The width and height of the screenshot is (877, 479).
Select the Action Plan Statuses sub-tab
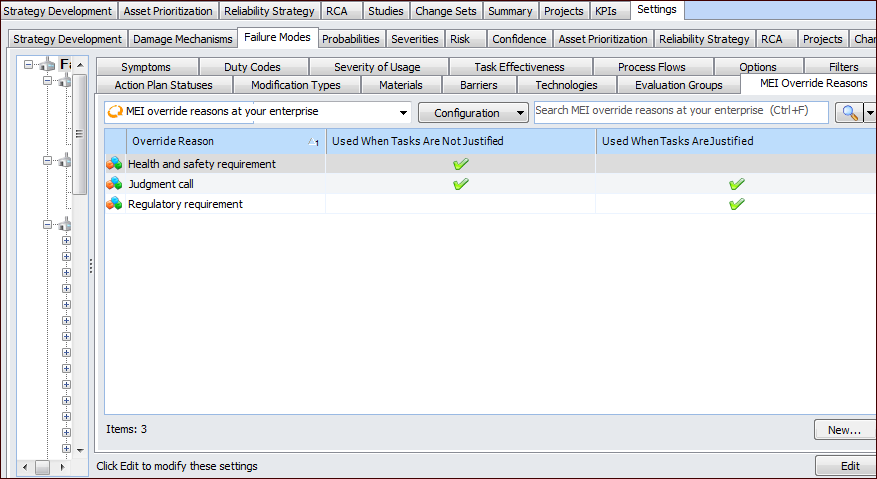point(163,85)
